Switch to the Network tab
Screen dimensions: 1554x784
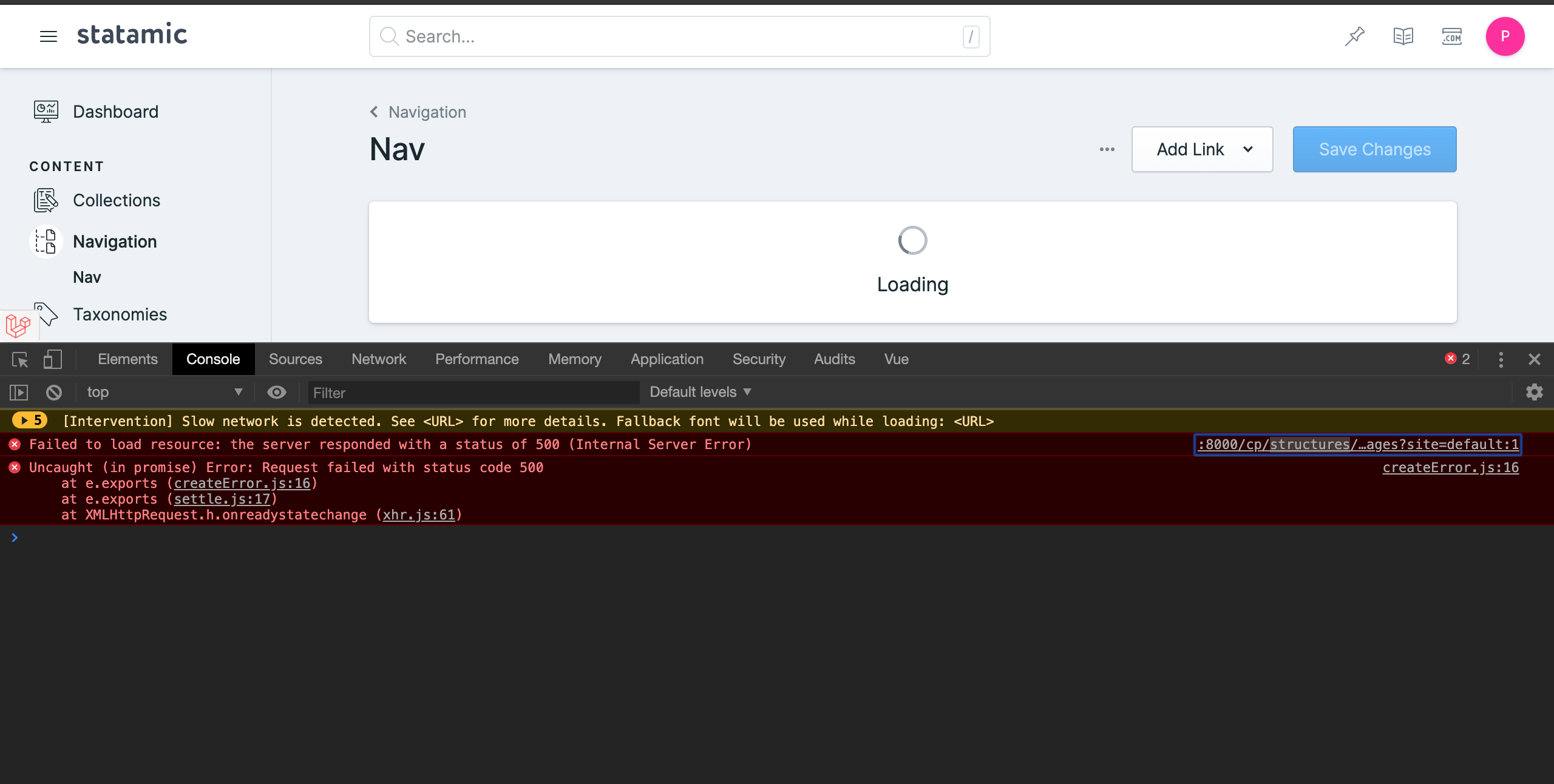[379, 359]
